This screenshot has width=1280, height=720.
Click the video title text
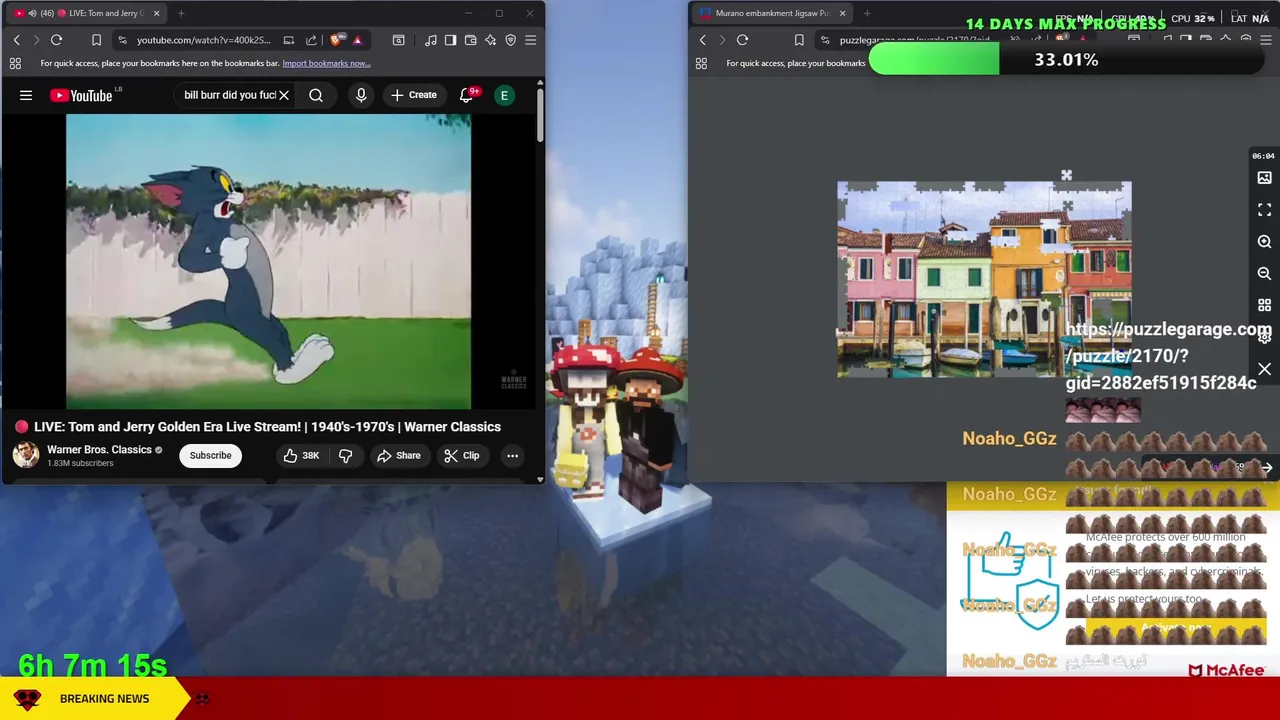(x=267, y=427)
